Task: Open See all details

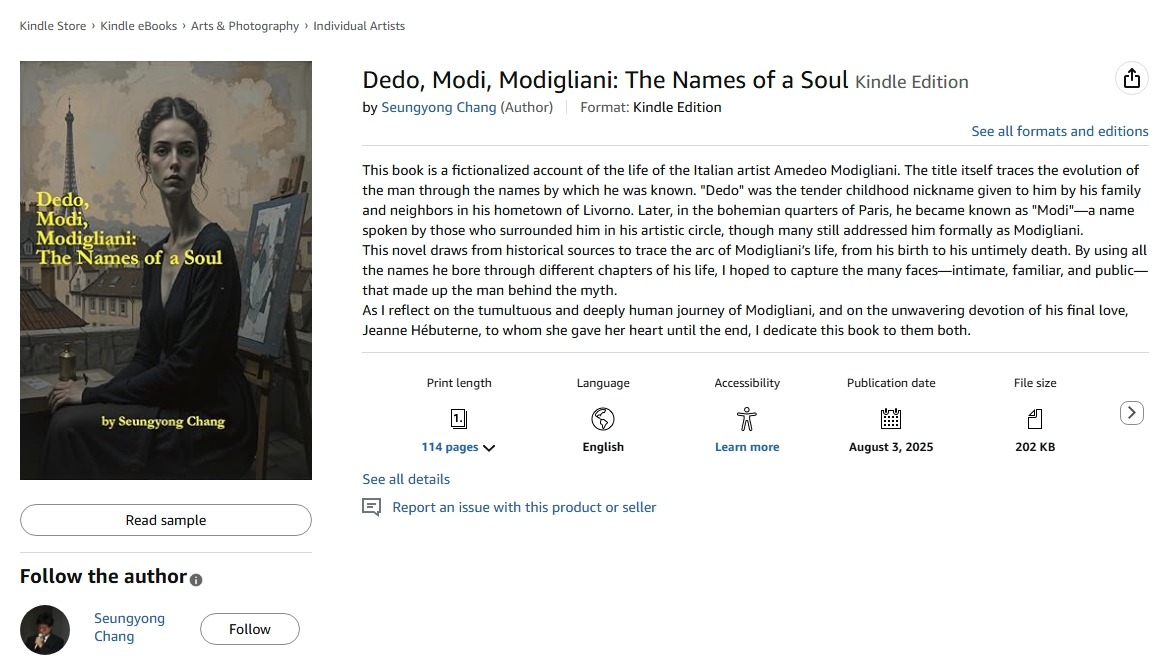Action: pyautogui.click(x=406, y=479)
